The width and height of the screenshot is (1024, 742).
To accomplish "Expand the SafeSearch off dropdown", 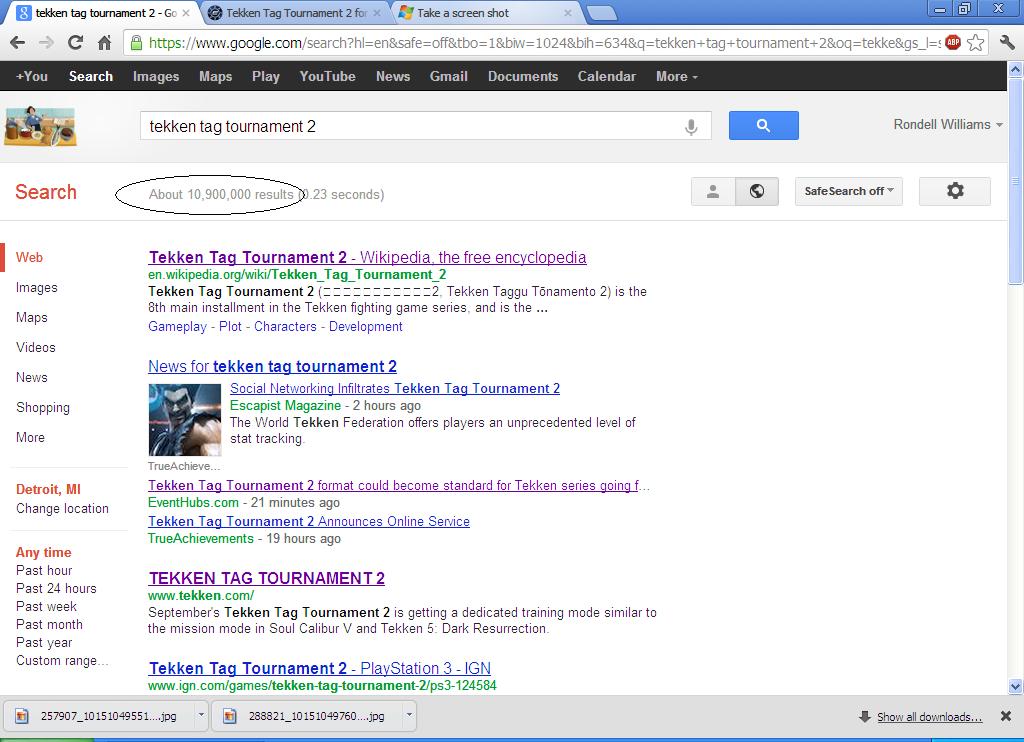I will pyautogui.click(x=848, y=191).
